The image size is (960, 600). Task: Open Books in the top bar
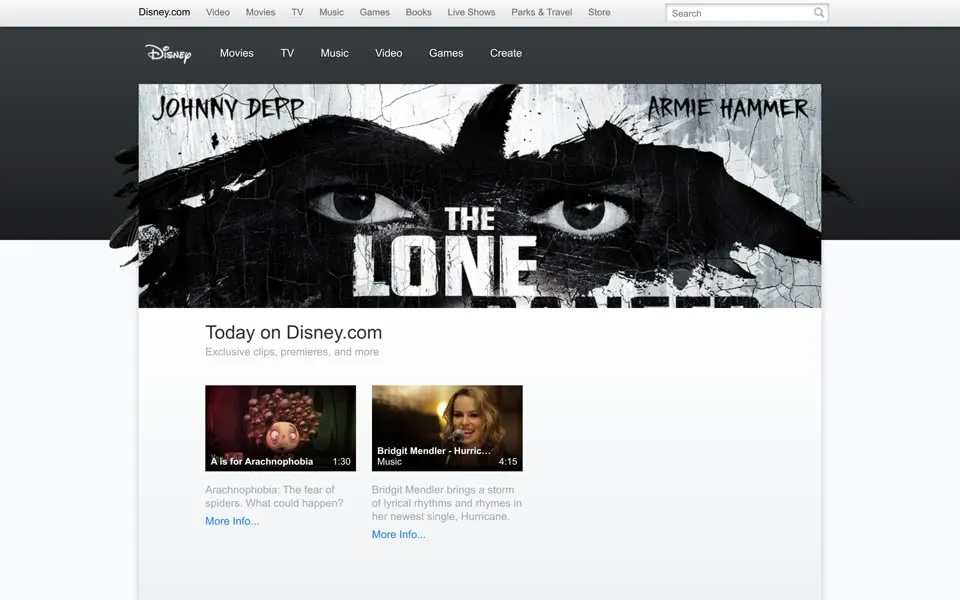pyautogui.click(x=418, y=12)
